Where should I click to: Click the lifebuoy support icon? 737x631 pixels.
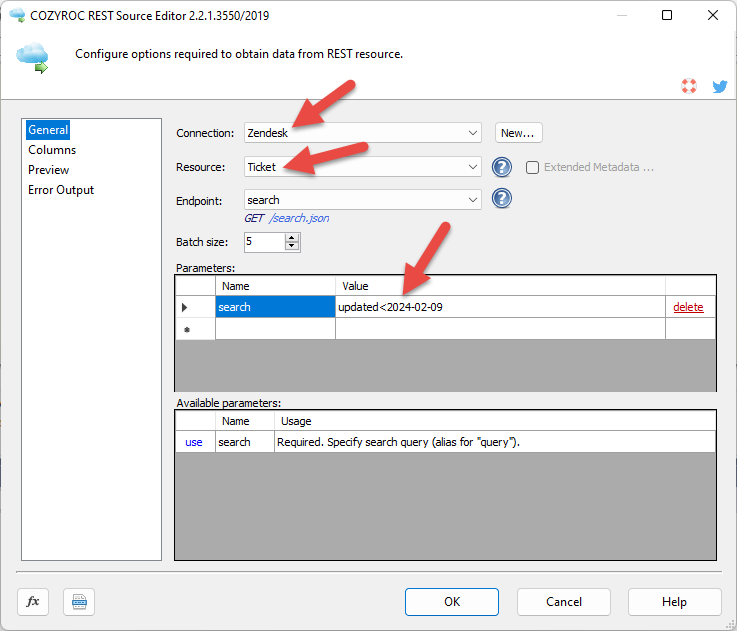click(x=689, y=86)
